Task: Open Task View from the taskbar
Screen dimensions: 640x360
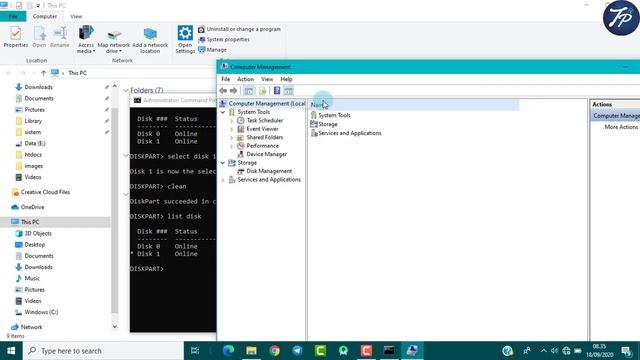Action: point(195,351)
